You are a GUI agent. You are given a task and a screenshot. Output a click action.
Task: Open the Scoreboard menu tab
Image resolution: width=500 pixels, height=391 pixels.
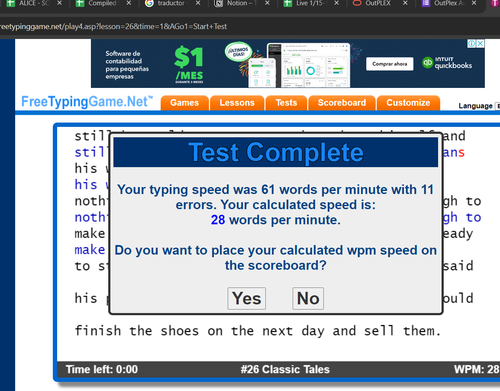tap(342, 103)
